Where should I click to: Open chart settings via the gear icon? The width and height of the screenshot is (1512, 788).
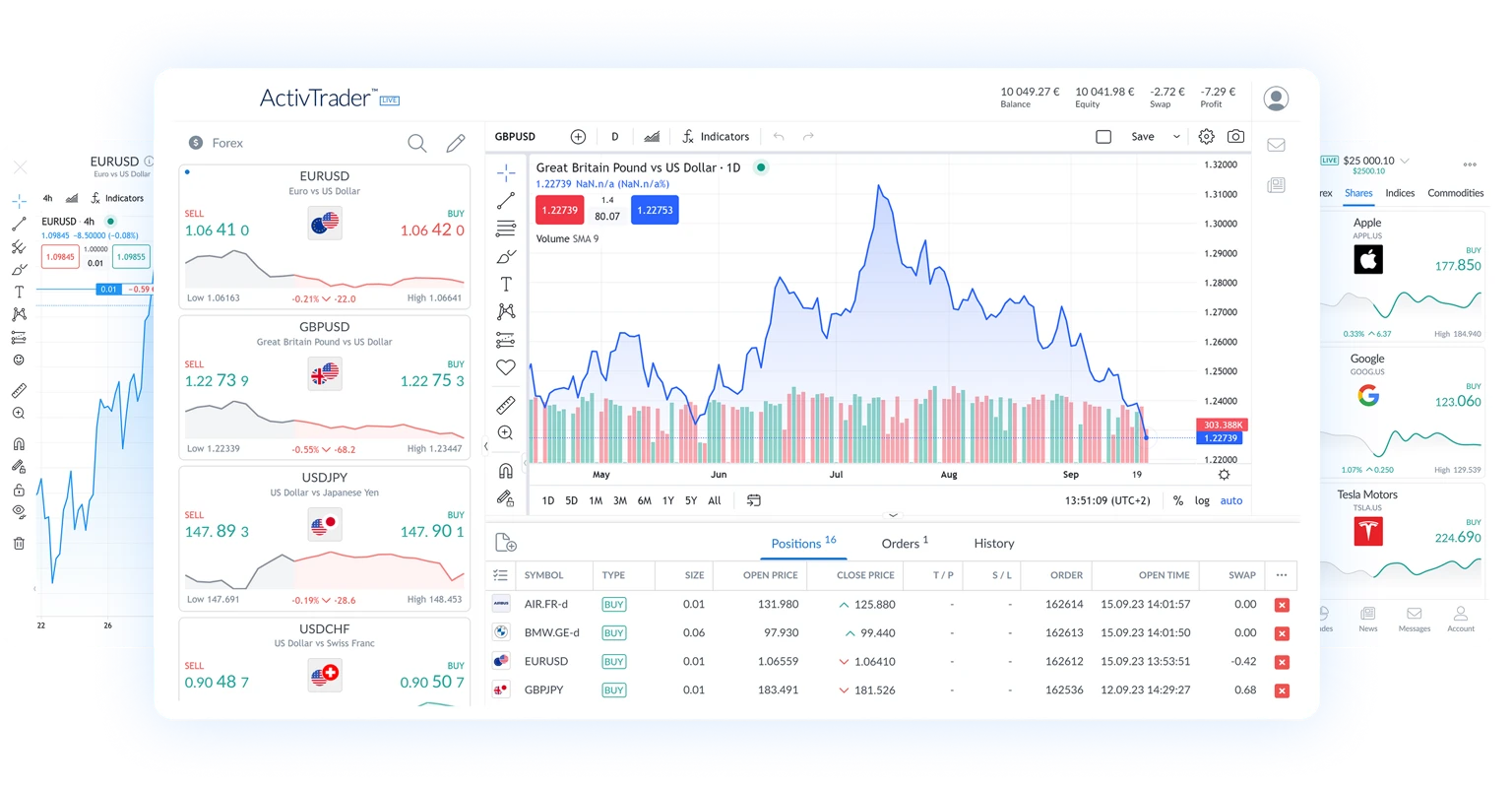pos(1206,136)
